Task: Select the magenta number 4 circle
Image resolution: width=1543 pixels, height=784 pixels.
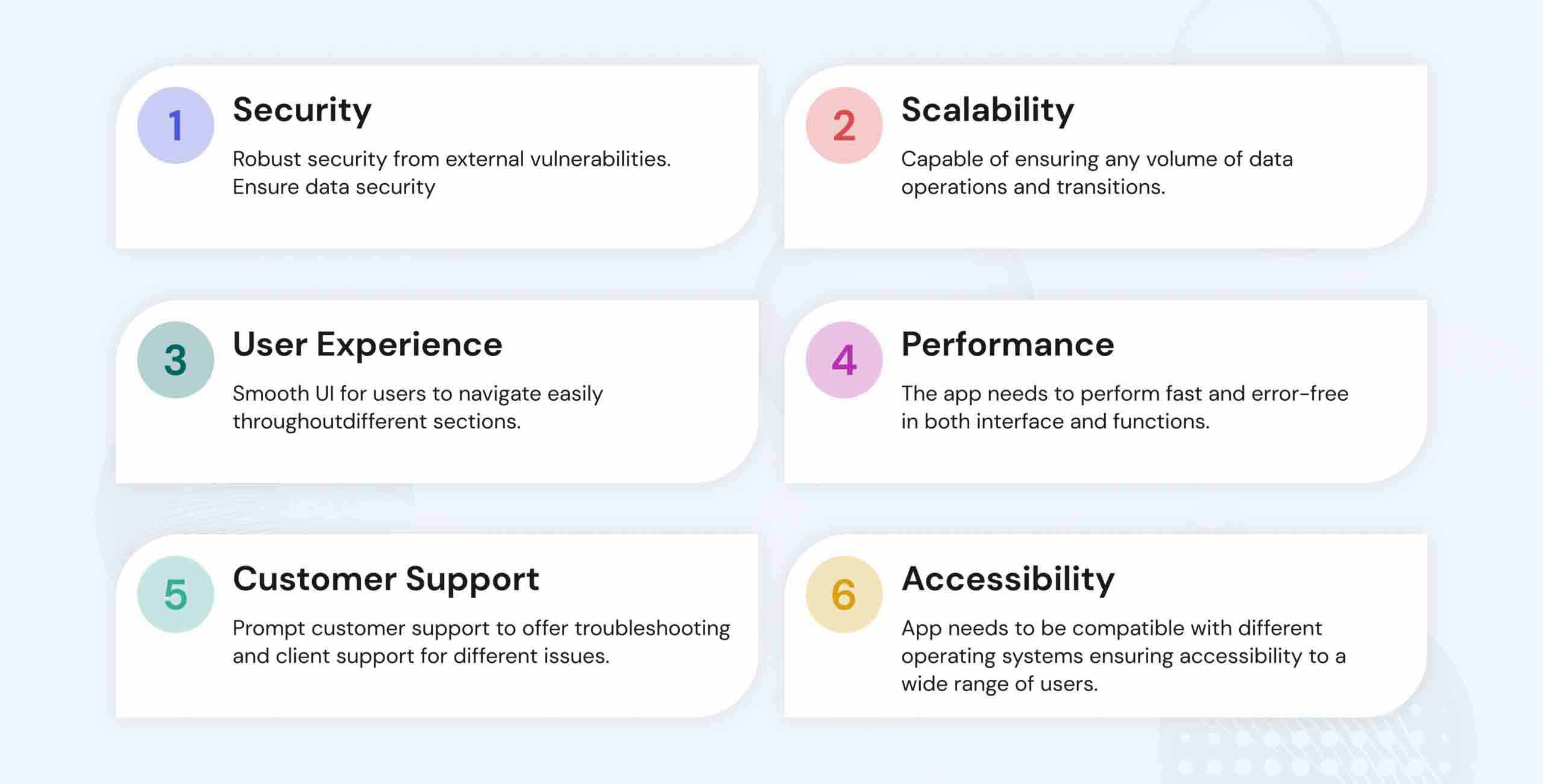Action: (844, 360)
